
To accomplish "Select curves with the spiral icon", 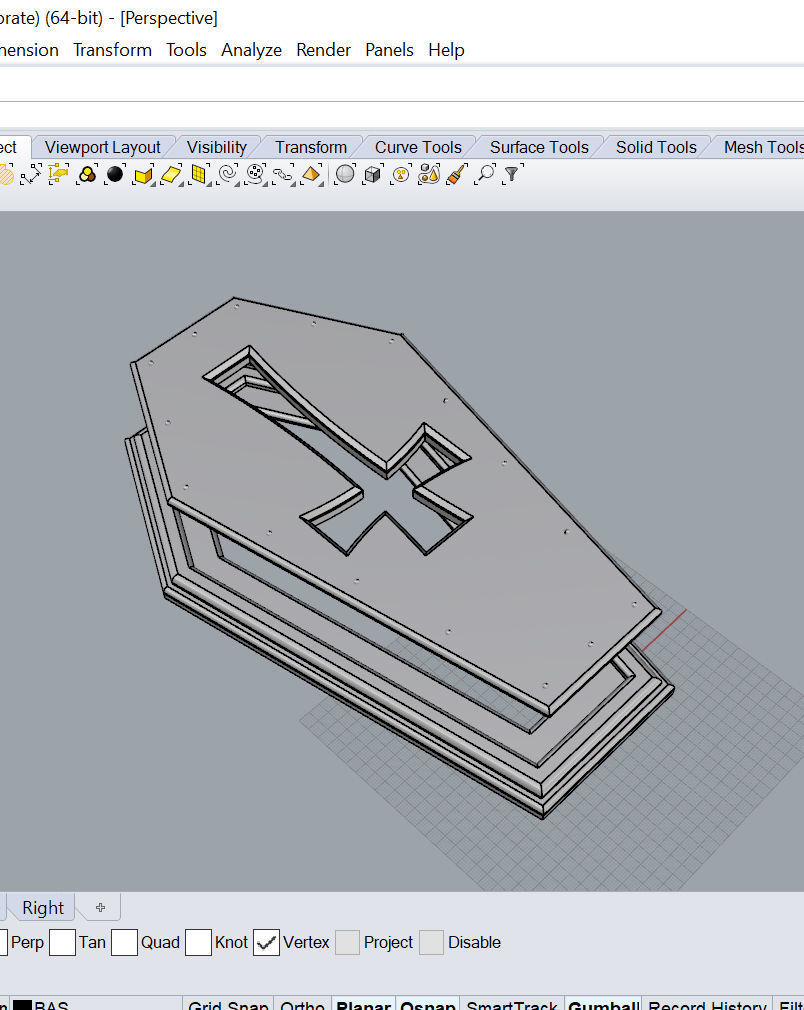I will (x=227, y=175).
